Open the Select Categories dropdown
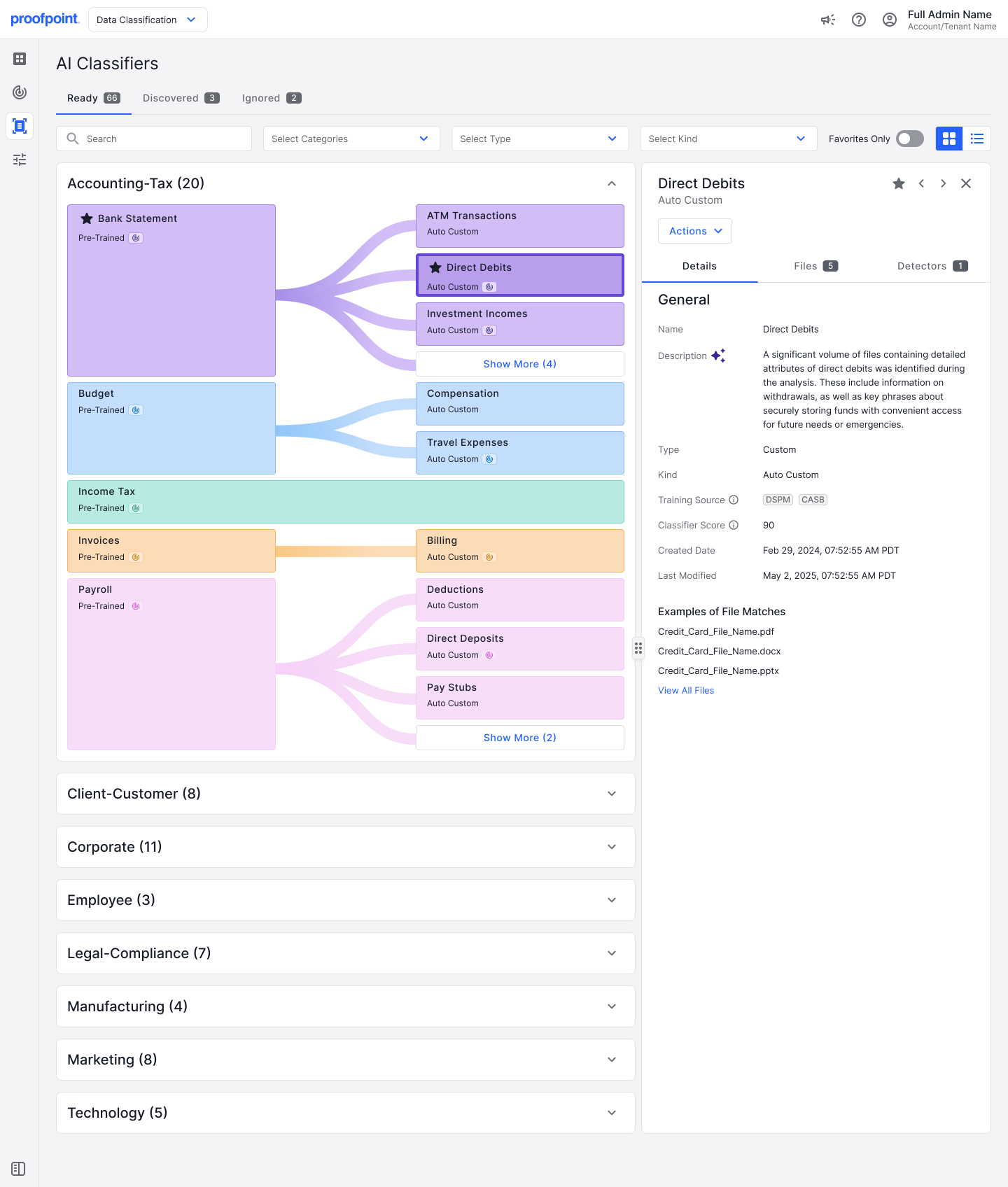This screenshot has height=1187, width=1008. coord(351,139)
